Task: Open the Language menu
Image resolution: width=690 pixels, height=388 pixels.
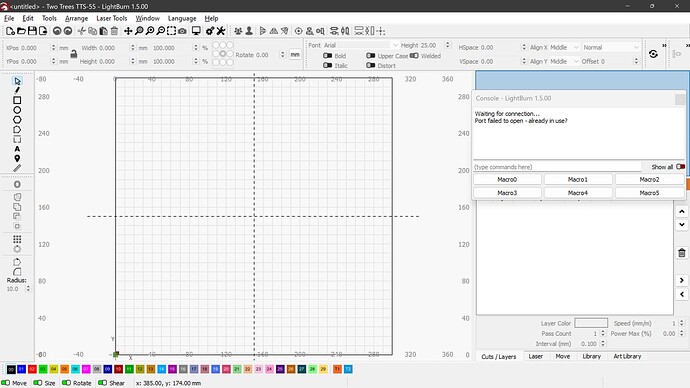Action: (x=182, y=18)
